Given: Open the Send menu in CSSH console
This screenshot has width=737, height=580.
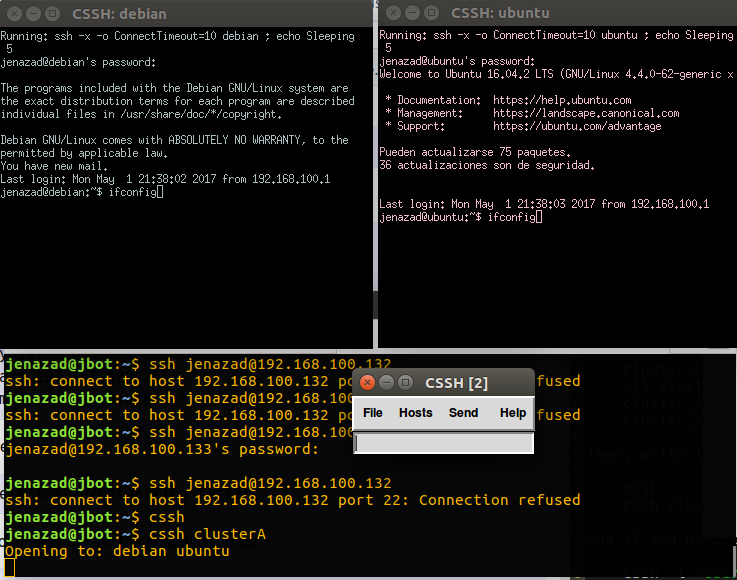Looking at the screenshot, I should 463,413.
